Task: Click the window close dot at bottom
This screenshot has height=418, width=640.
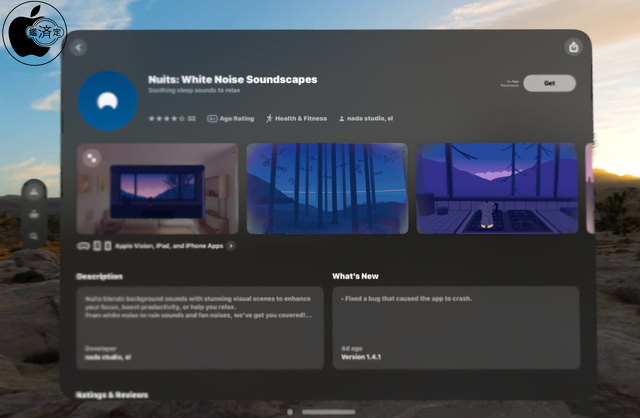Action: [290, 412]
